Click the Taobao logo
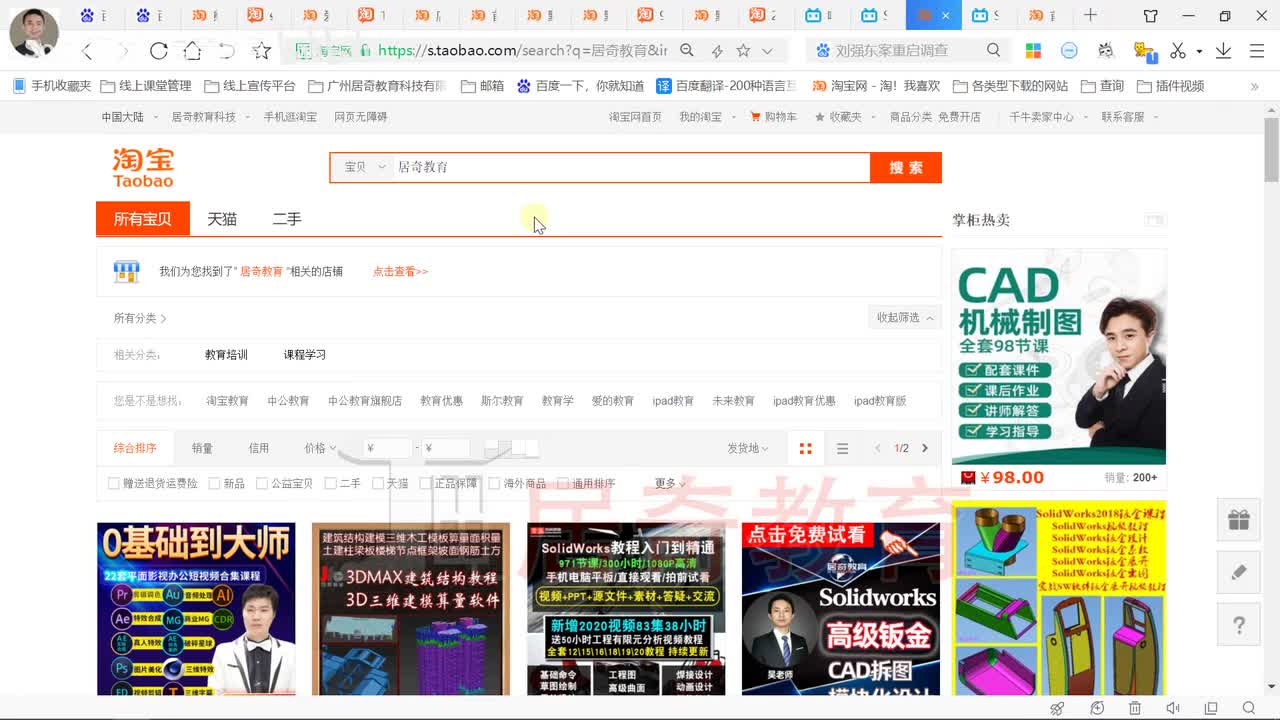1280x720 pixels. 143,167
